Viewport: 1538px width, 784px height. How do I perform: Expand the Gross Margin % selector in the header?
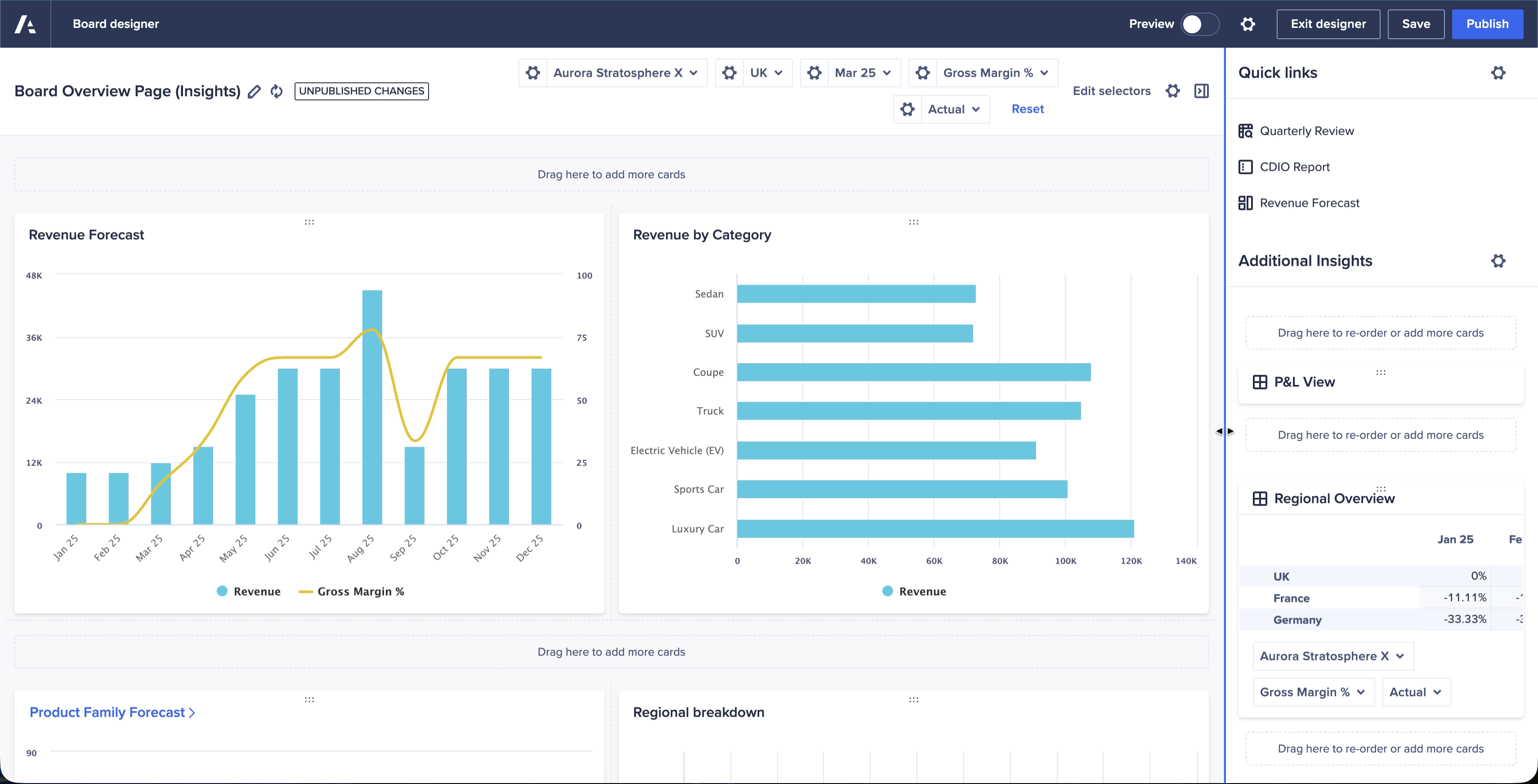click(995, 73)
